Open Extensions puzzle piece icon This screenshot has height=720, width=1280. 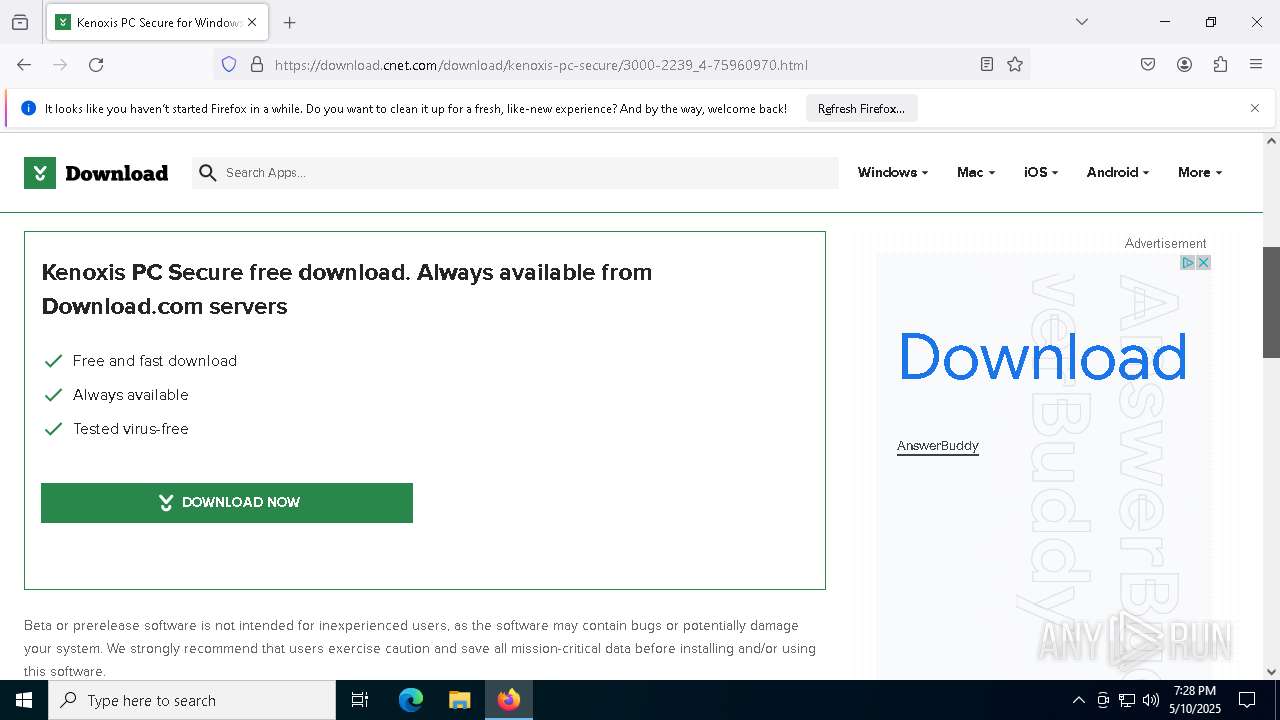coord(1220,65)
